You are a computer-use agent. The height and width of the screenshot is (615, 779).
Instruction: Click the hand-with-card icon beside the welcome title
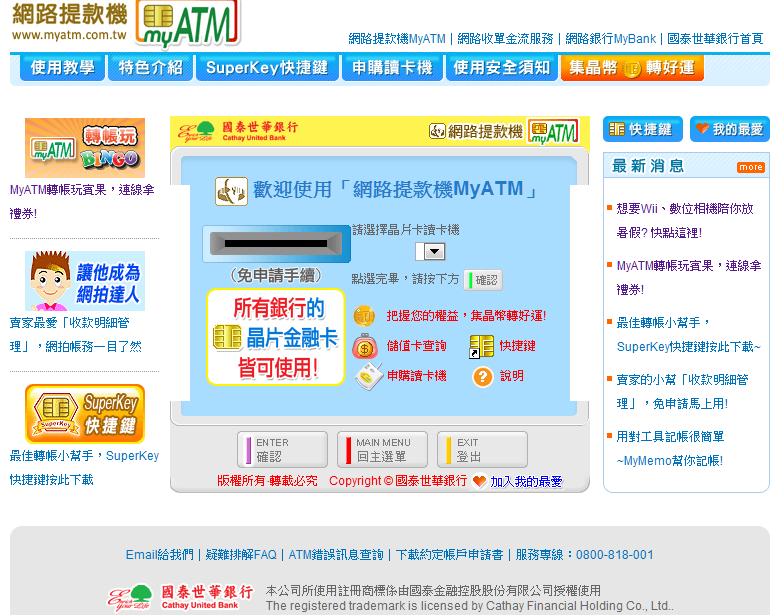pos(231,191)
